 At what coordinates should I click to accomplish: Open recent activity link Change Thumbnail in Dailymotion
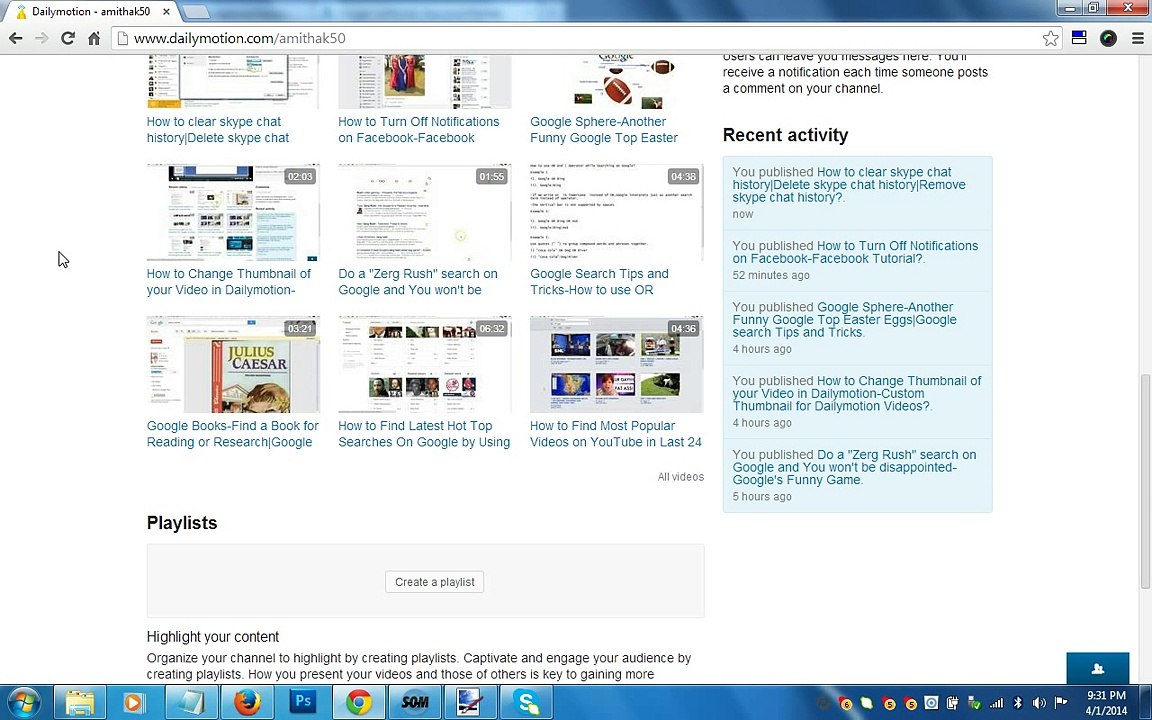[x=857, y=393]
